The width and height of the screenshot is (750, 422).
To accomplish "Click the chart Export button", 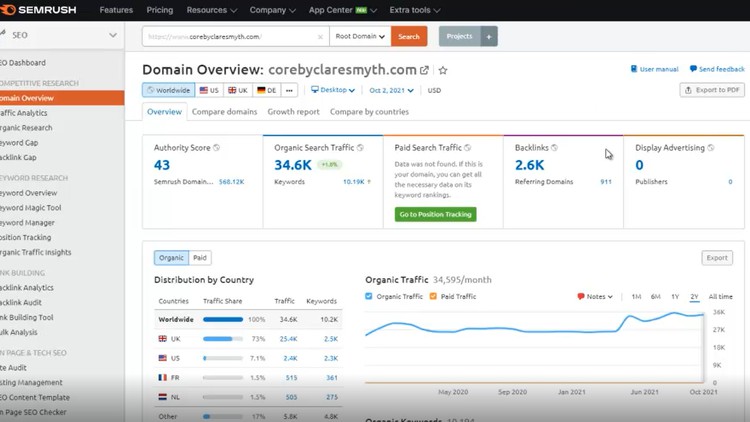I will pyautogui.click(x=717, y=258).
